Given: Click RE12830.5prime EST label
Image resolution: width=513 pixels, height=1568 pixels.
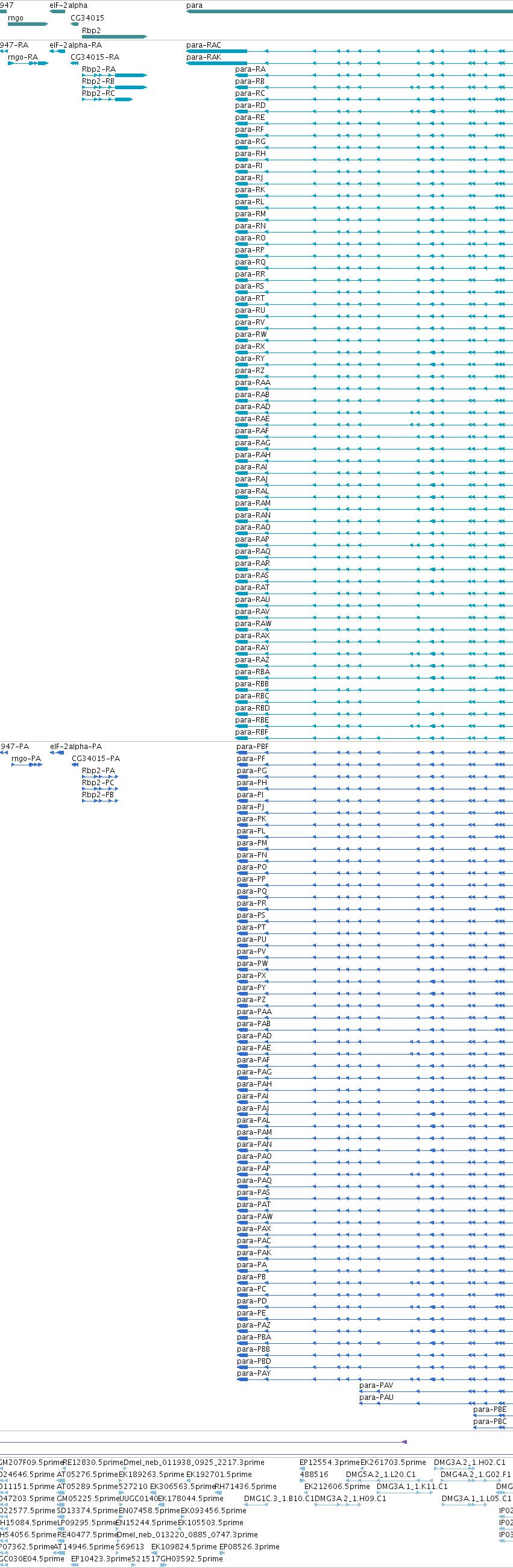Looking at the screenshot, I should click(x=93, y=1462).
